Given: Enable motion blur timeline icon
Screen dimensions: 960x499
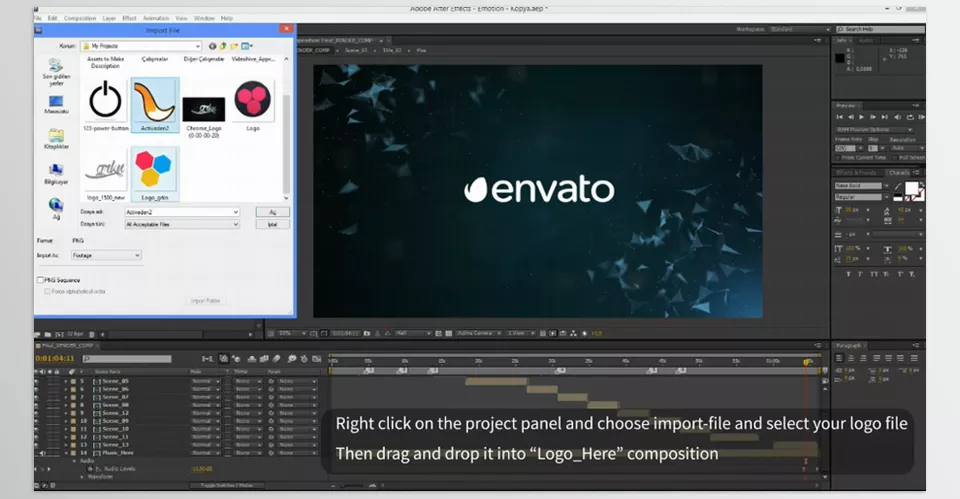Looking at the screenshot, I should [x=277, y=359].
